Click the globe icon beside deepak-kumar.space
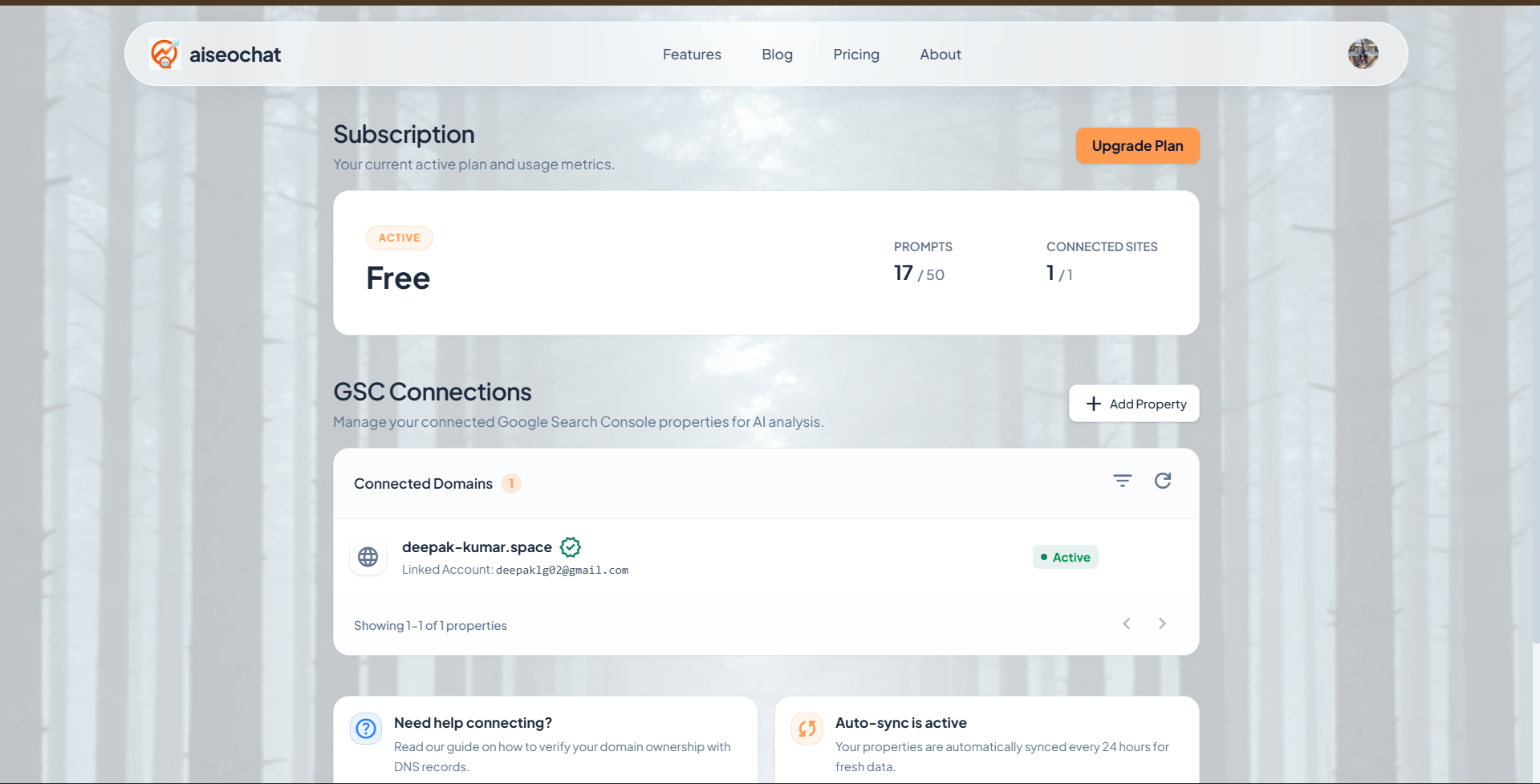The height and width of the screenshot is (784, 1540). coord(368,557)
